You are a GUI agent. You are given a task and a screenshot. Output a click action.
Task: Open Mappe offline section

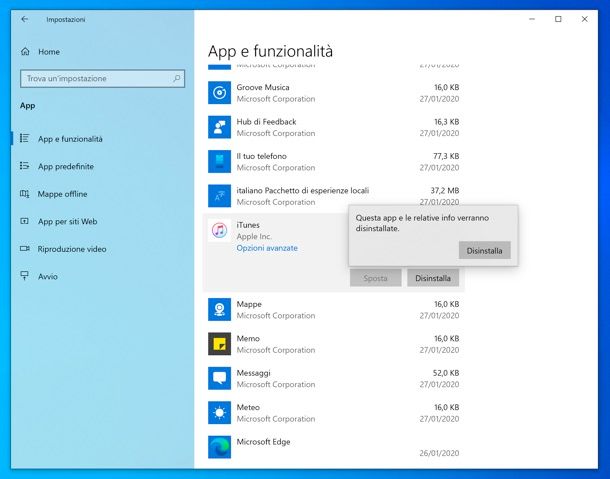[x=62, y=194]
